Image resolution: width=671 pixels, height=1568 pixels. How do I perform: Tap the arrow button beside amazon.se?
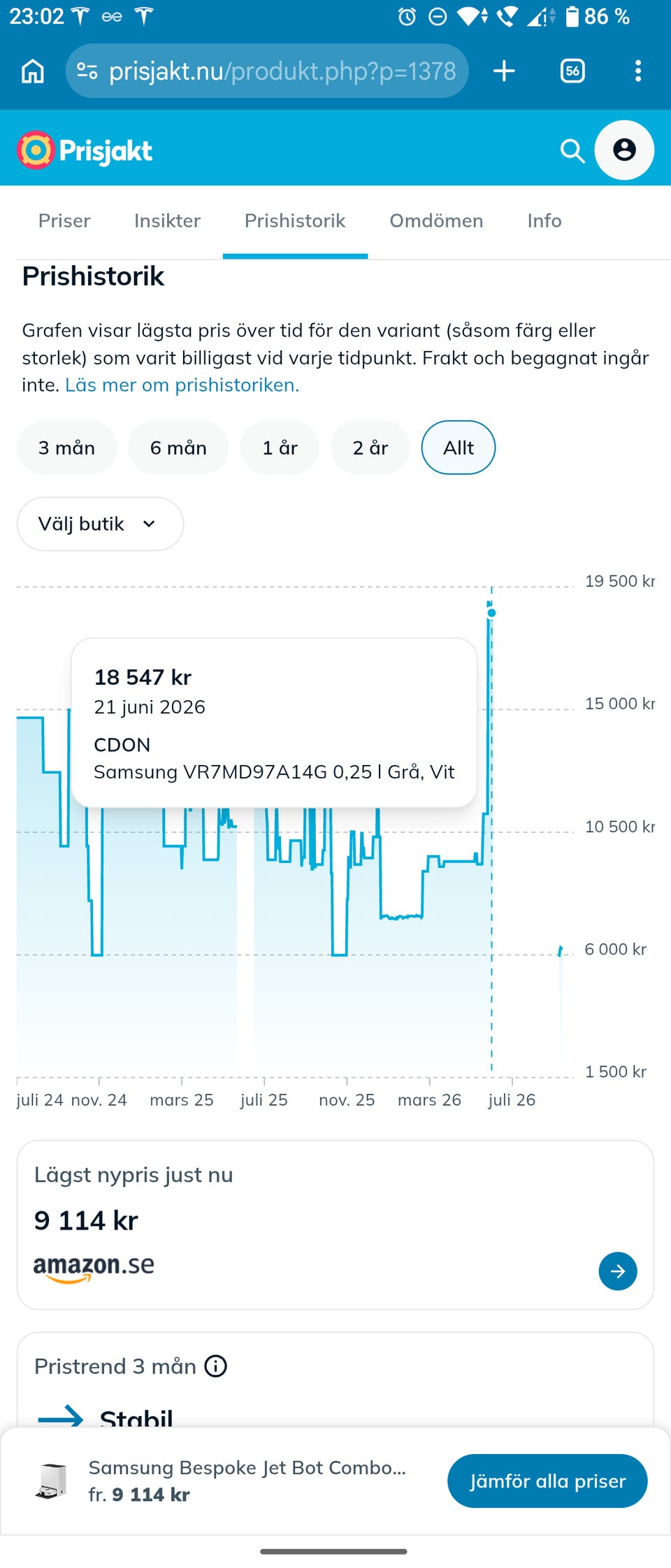618,1271
